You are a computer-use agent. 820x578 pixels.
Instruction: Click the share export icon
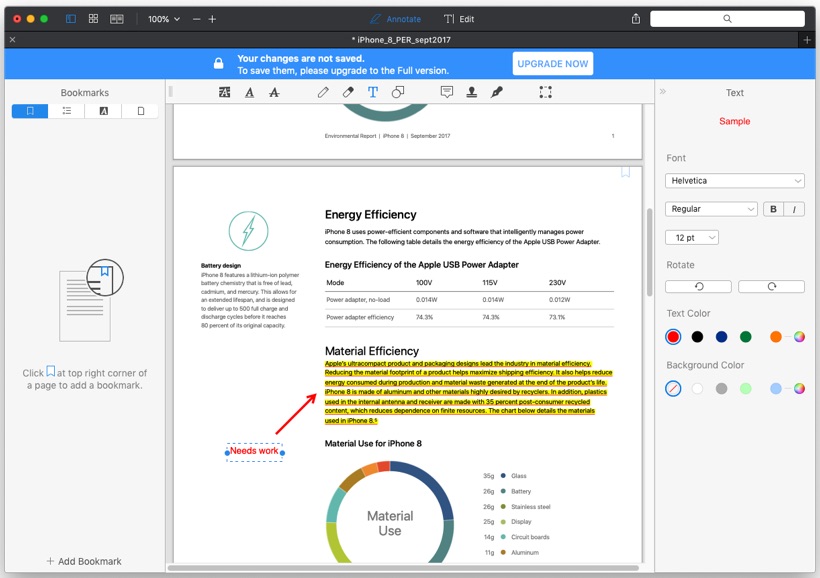click(635, 19)
